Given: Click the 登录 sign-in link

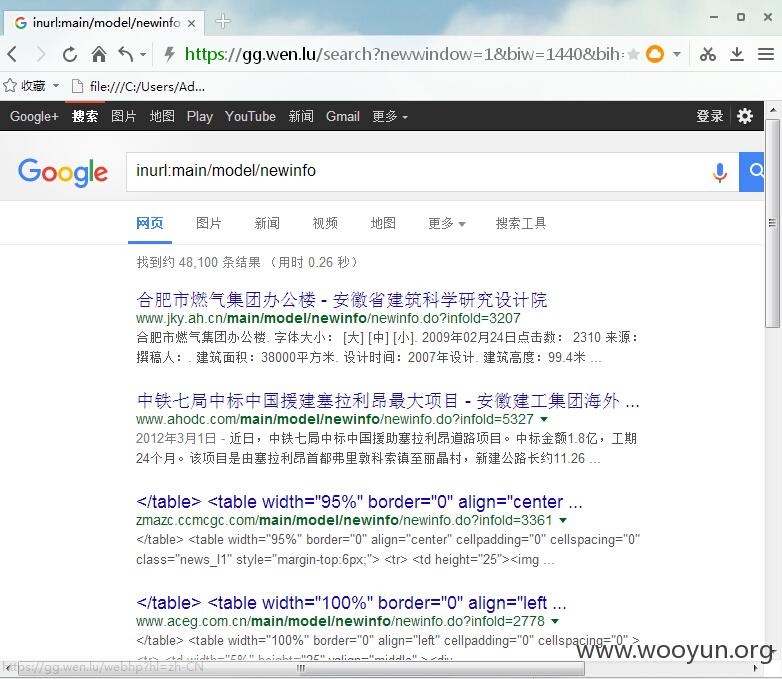Looking at the screenshot, I should 710,116.
